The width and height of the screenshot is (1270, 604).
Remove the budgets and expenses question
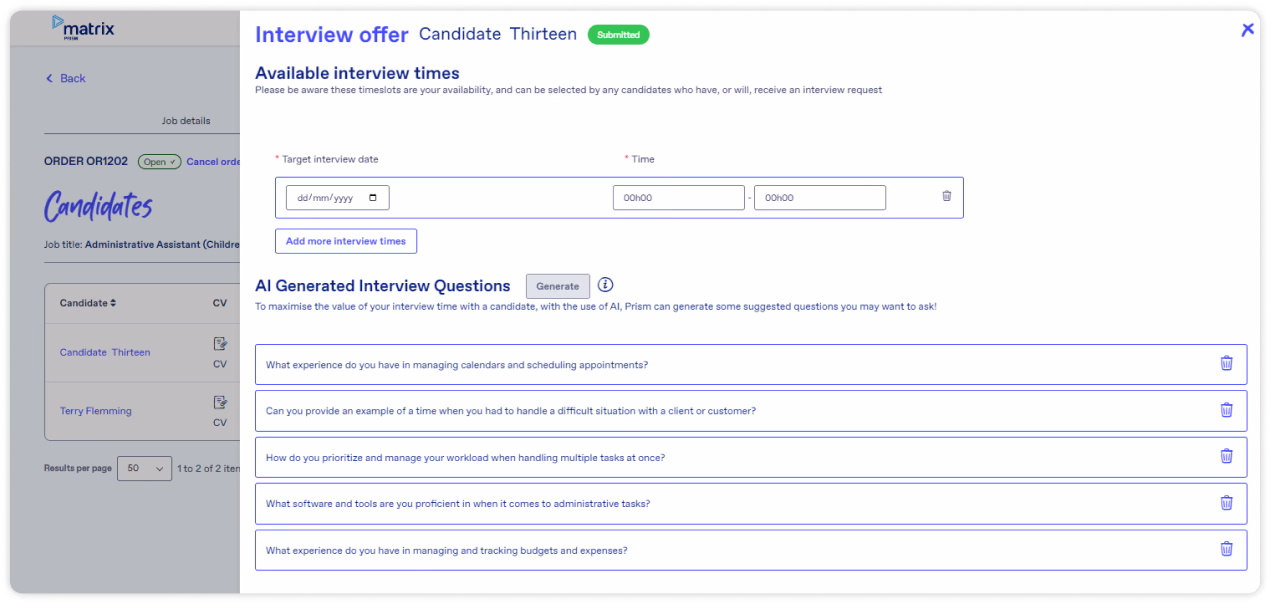1226,549
